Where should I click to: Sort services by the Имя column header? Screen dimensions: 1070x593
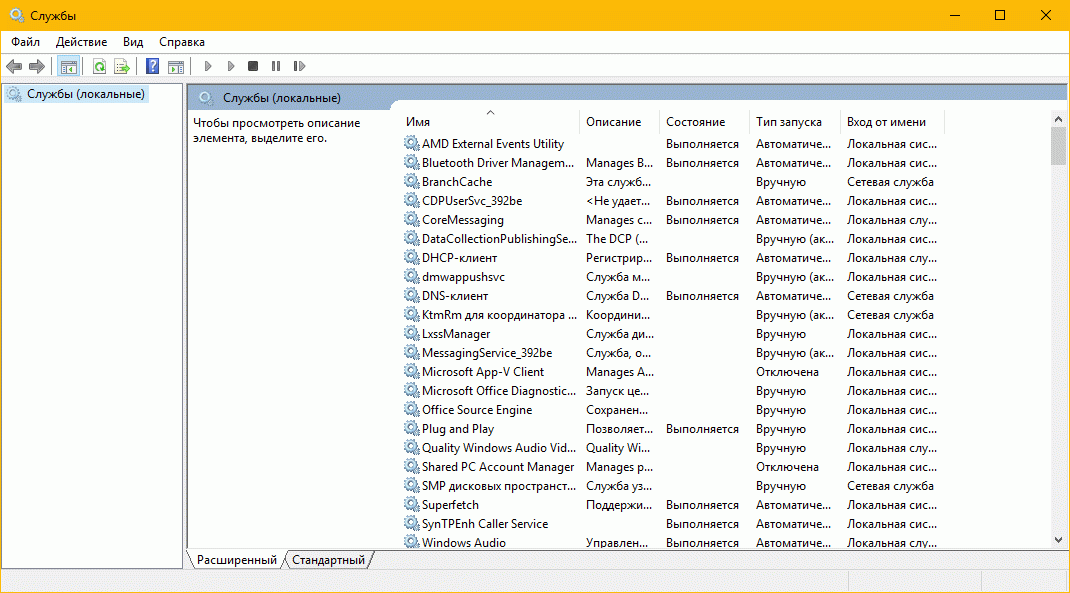[490, 122]
